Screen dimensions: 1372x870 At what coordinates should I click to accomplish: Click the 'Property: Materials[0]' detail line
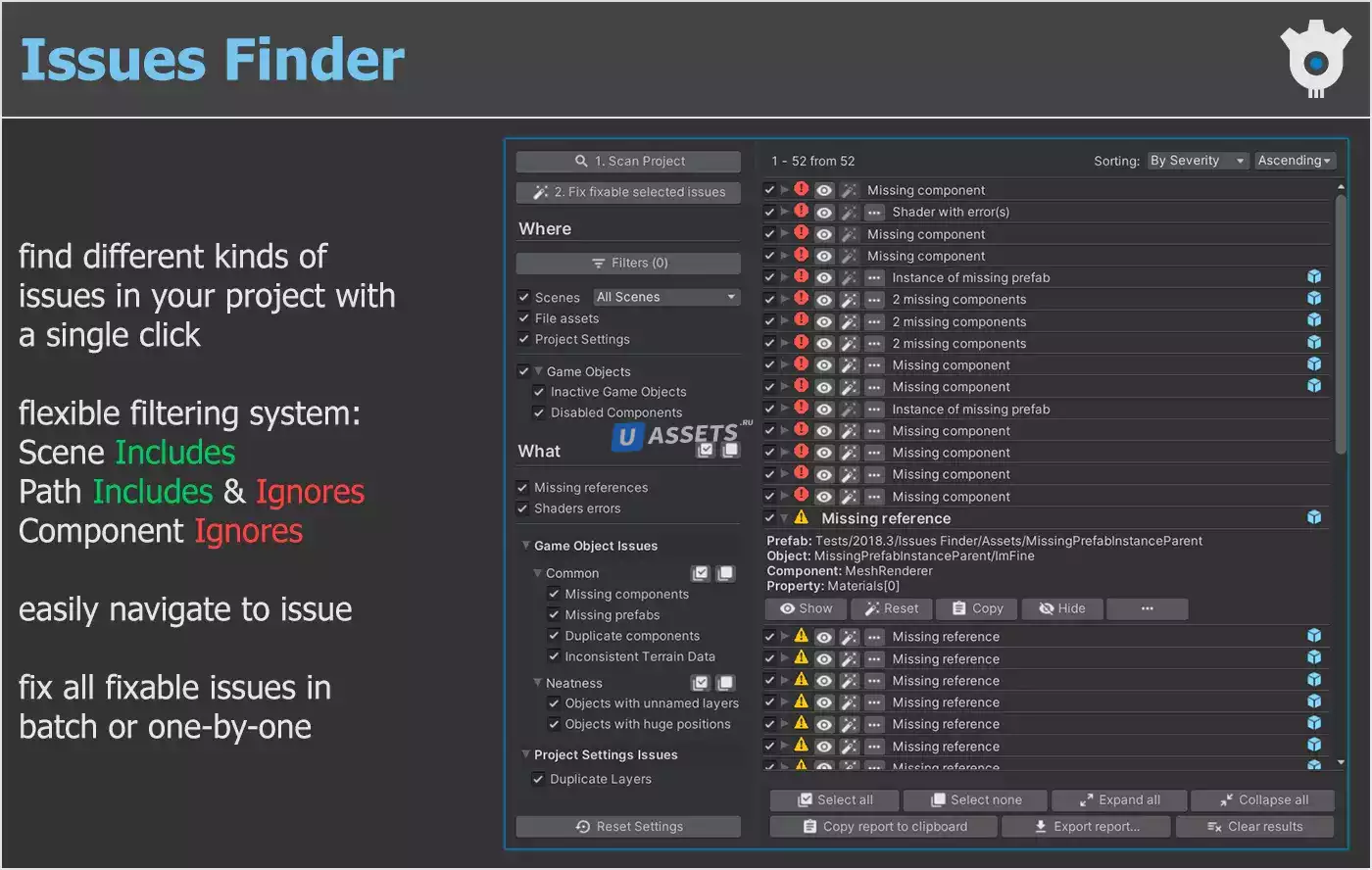pyautogui.click(x=833, y=586)
